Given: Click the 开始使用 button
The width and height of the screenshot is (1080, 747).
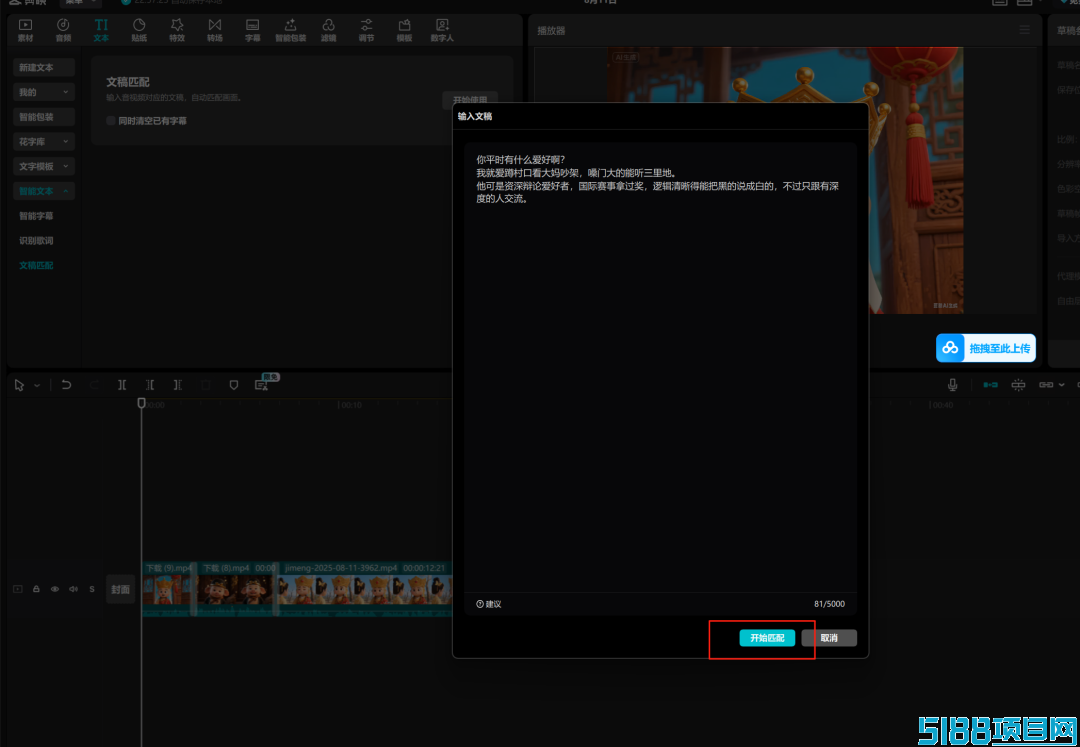Looking at the screenshot, I should (x=470, y=100).
